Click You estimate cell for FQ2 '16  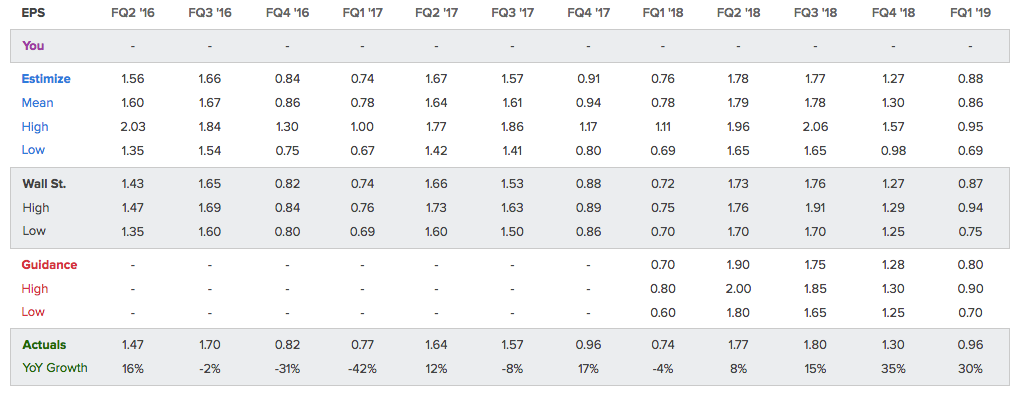tap(132, 46)
